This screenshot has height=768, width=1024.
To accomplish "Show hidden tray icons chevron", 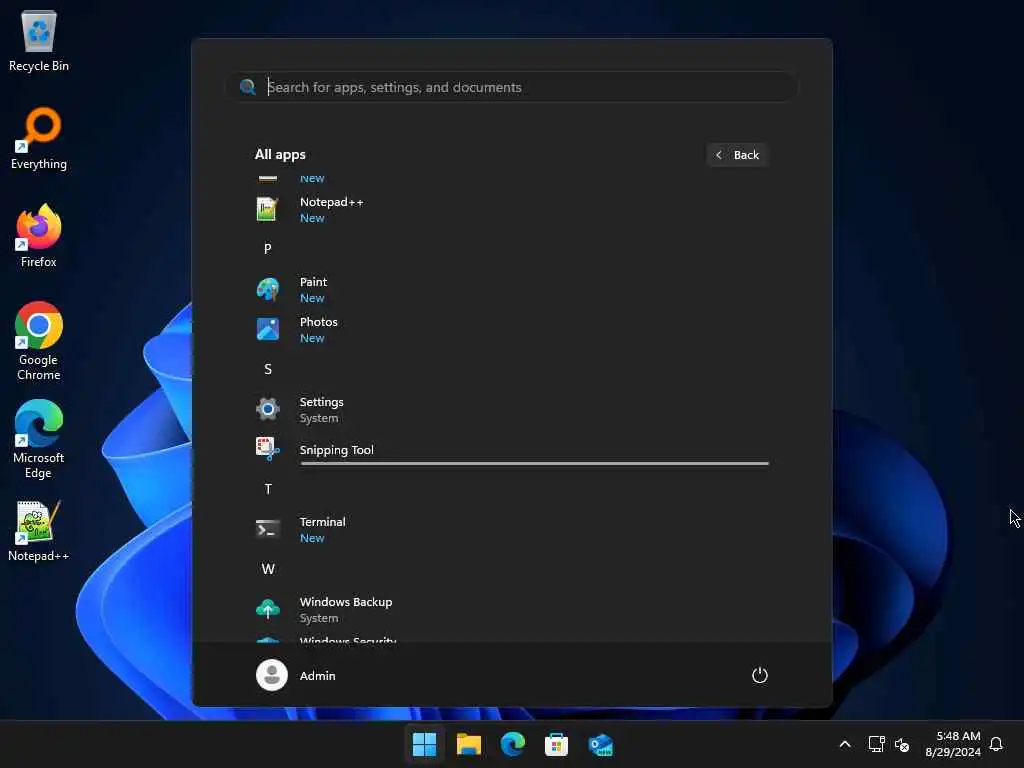I will pos(844,744).
